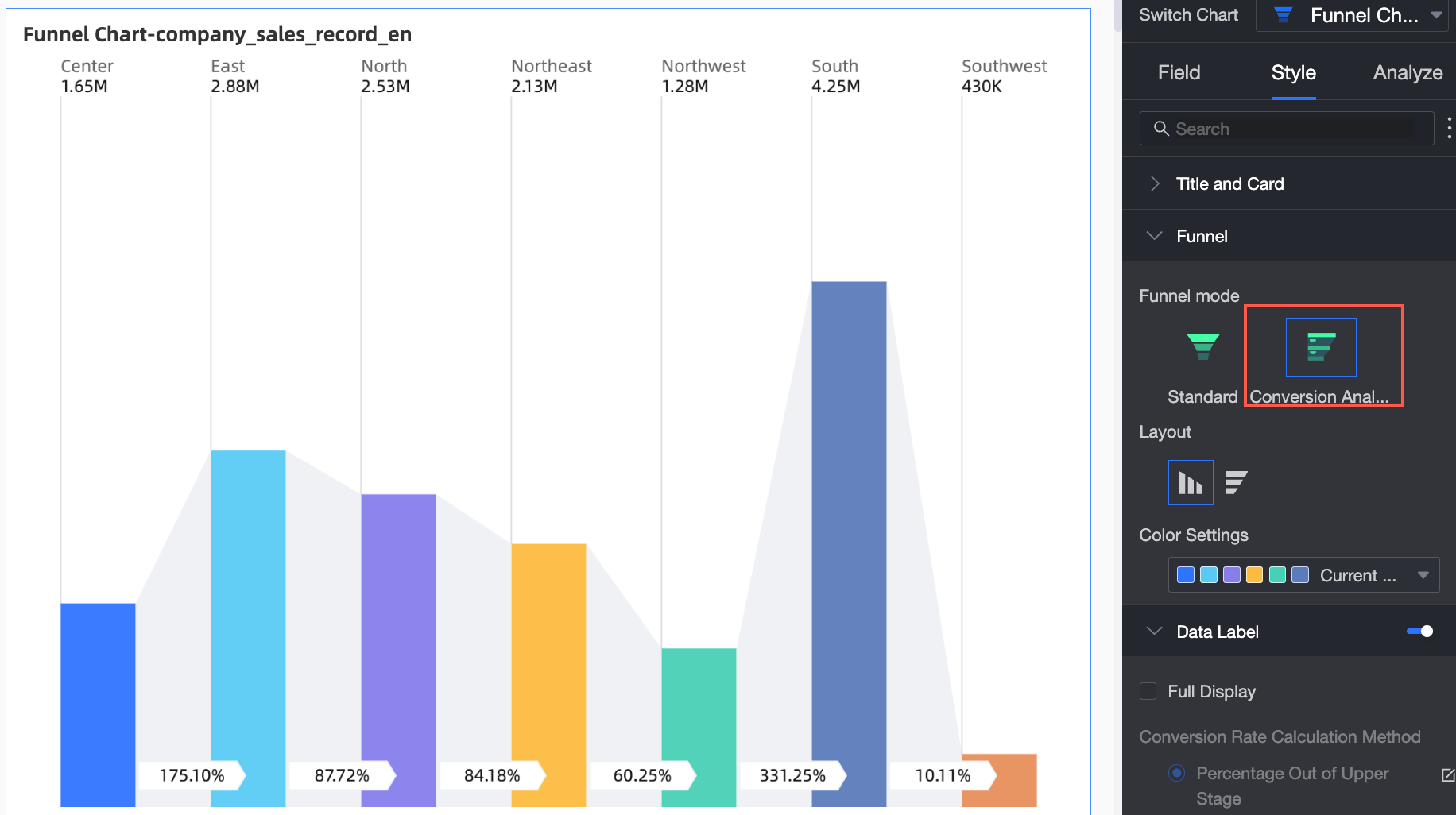
Task: Click the edit icon beside Percentage Out of Upper Stage
Action: (x=1448, y=774)
